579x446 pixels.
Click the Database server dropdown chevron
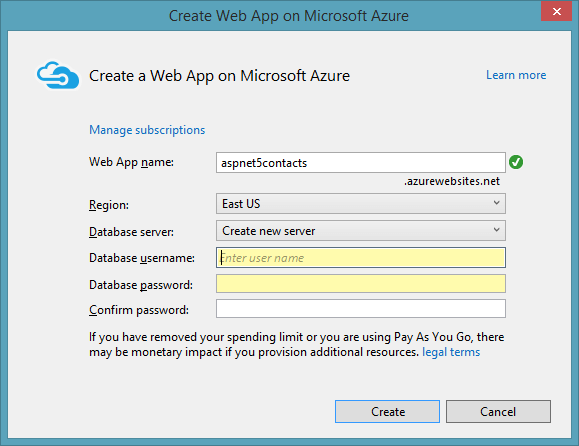click(x=497, y=230)
